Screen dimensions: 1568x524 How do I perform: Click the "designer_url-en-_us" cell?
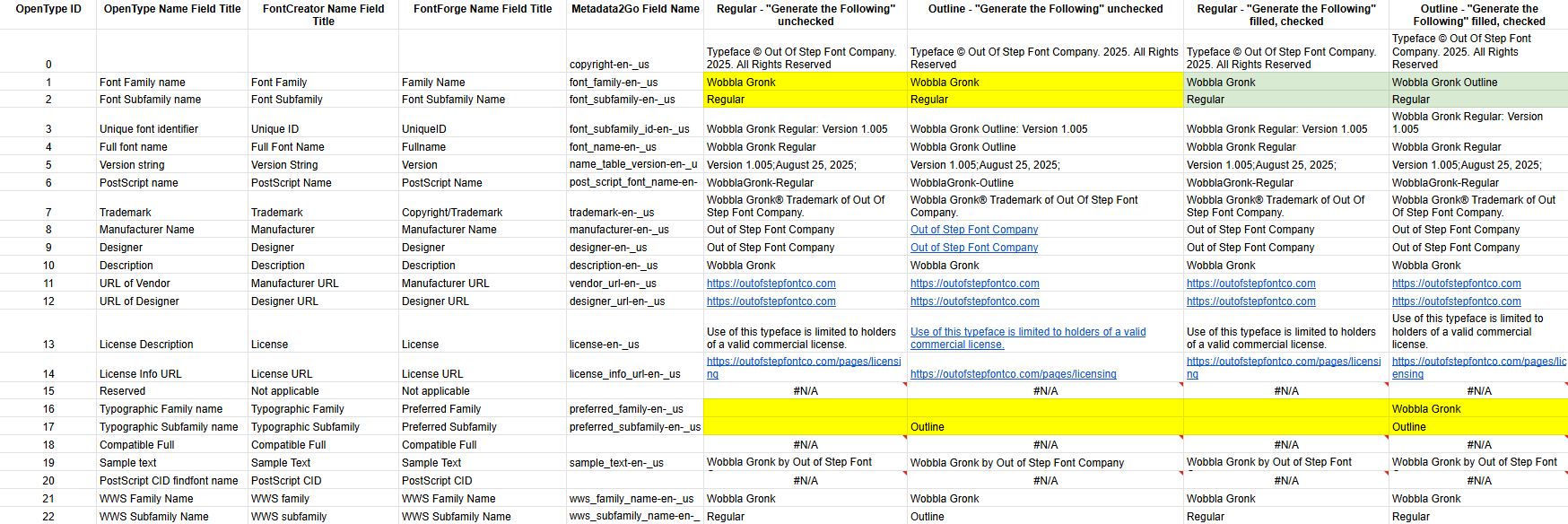[635, 301]
